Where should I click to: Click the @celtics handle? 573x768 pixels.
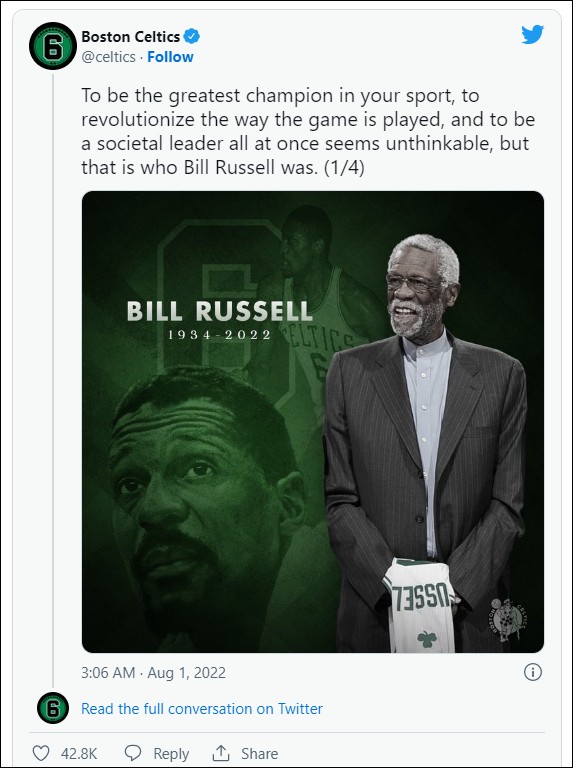(108, 57)
